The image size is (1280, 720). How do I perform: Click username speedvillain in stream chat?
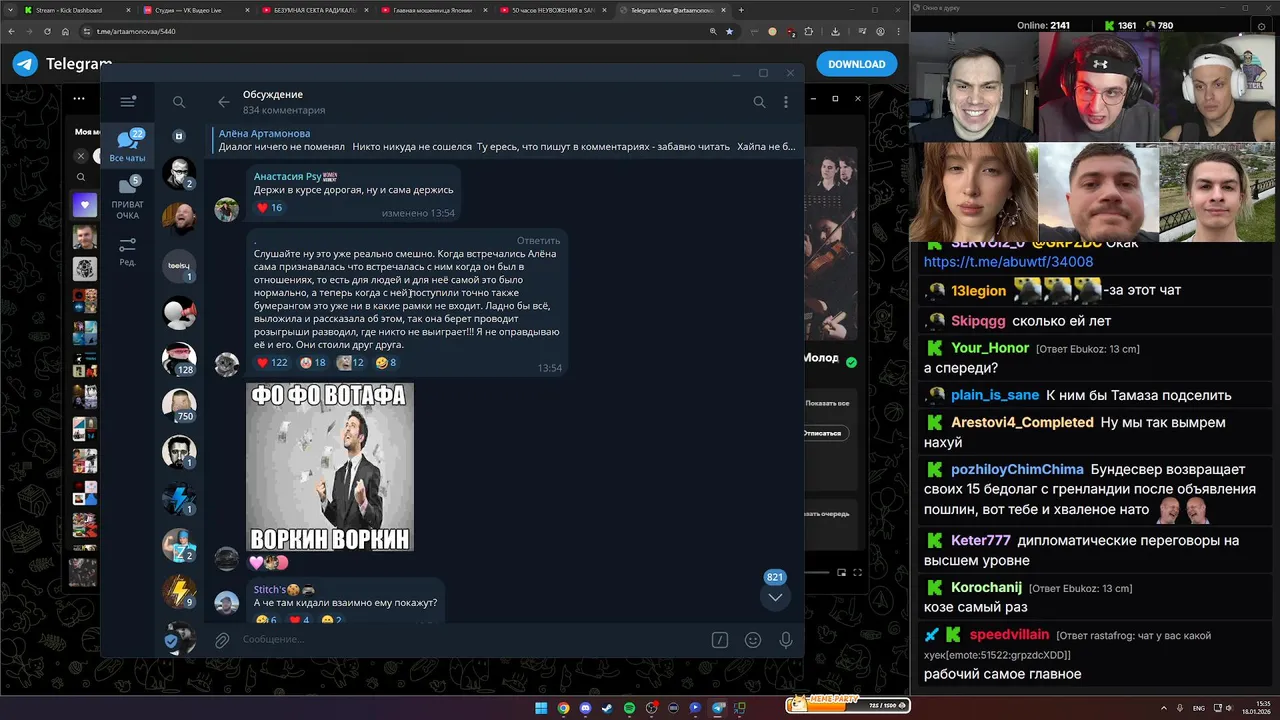click(x=1009, y=634)
